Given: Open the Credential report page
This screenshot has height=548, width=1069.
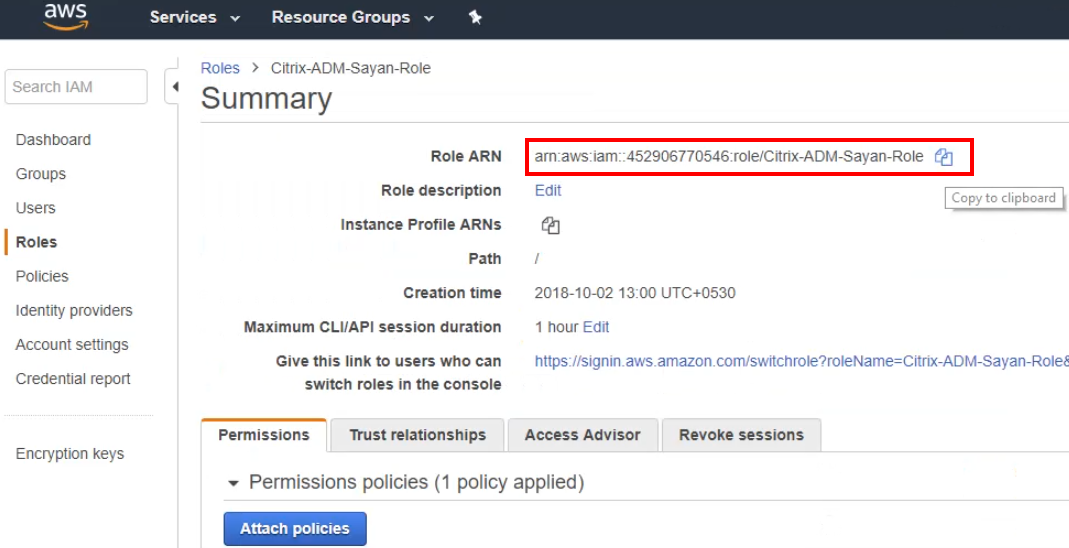Looking at the screenshot, I should pos(73,379).
